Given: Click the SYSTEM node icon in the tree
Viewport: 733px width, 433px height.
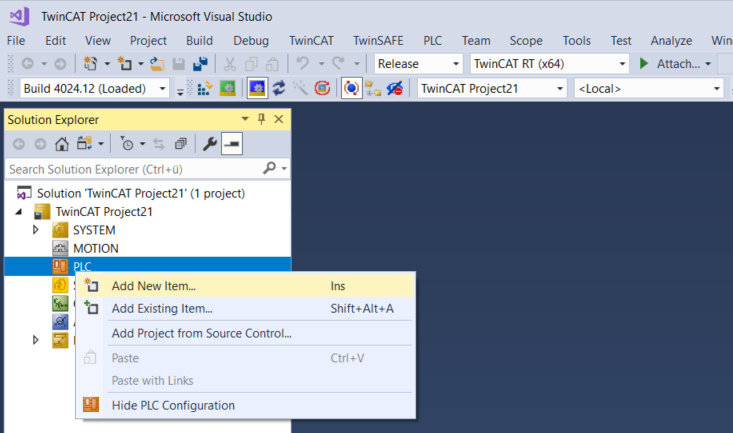Looking at the screenshot, I should click(x=60, y=230).
